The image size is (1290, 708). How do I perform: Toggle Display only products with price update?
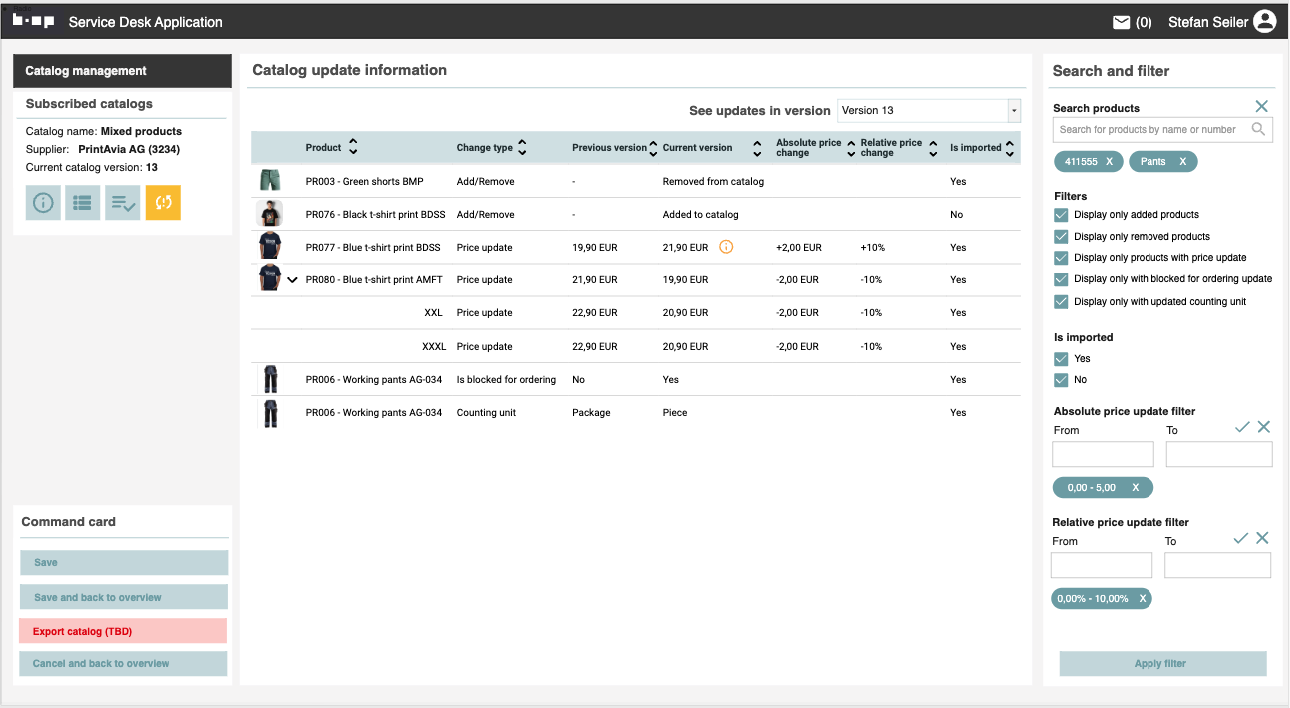pos(1061,258)
